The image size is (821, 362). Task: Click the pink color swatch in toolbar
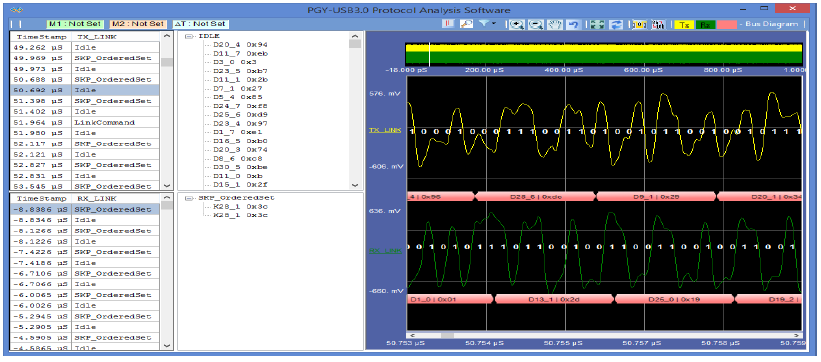point(726,24)
